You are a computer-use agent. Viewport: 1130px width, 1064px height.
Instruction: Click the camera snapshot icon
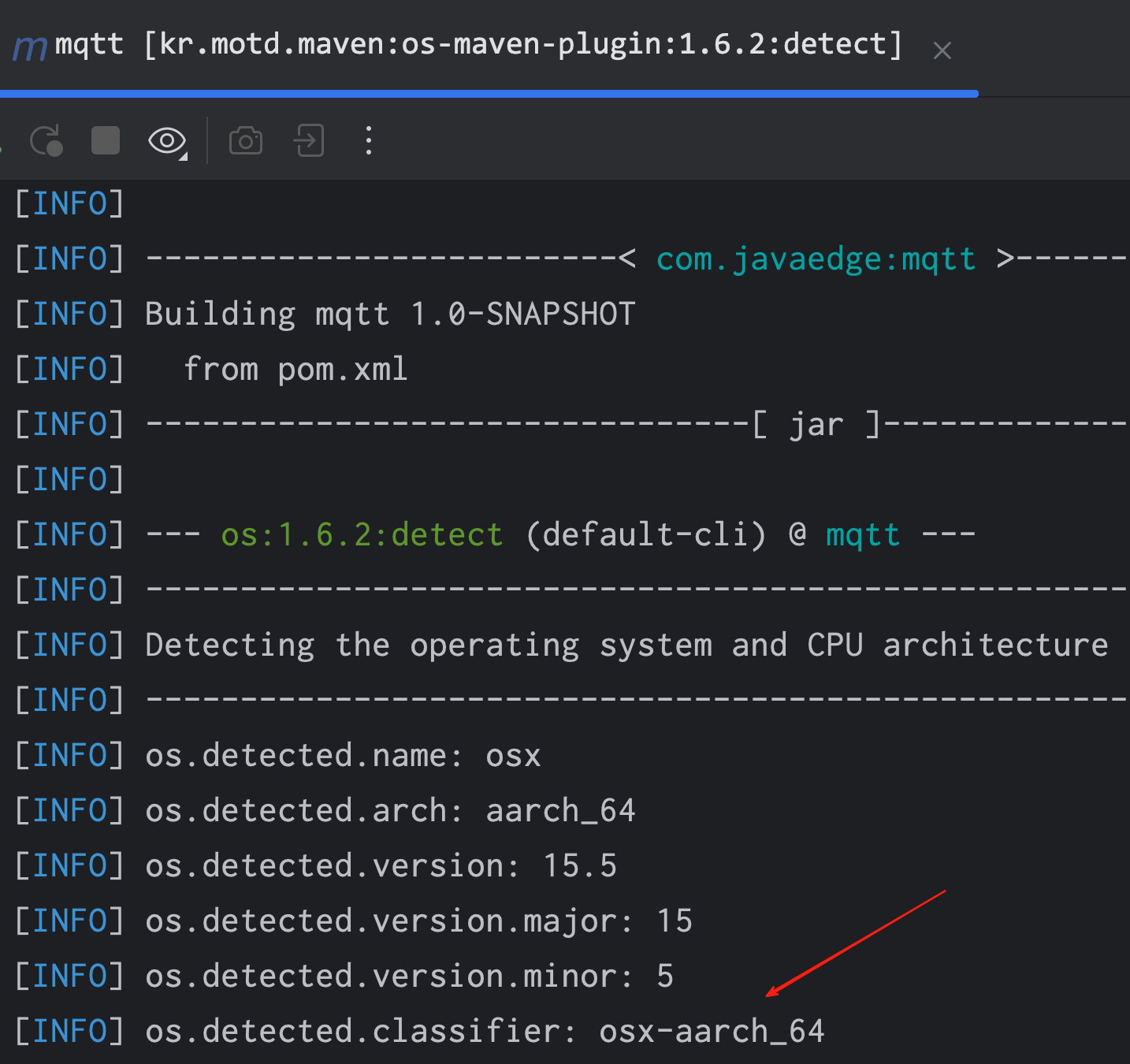pos(245,141)
